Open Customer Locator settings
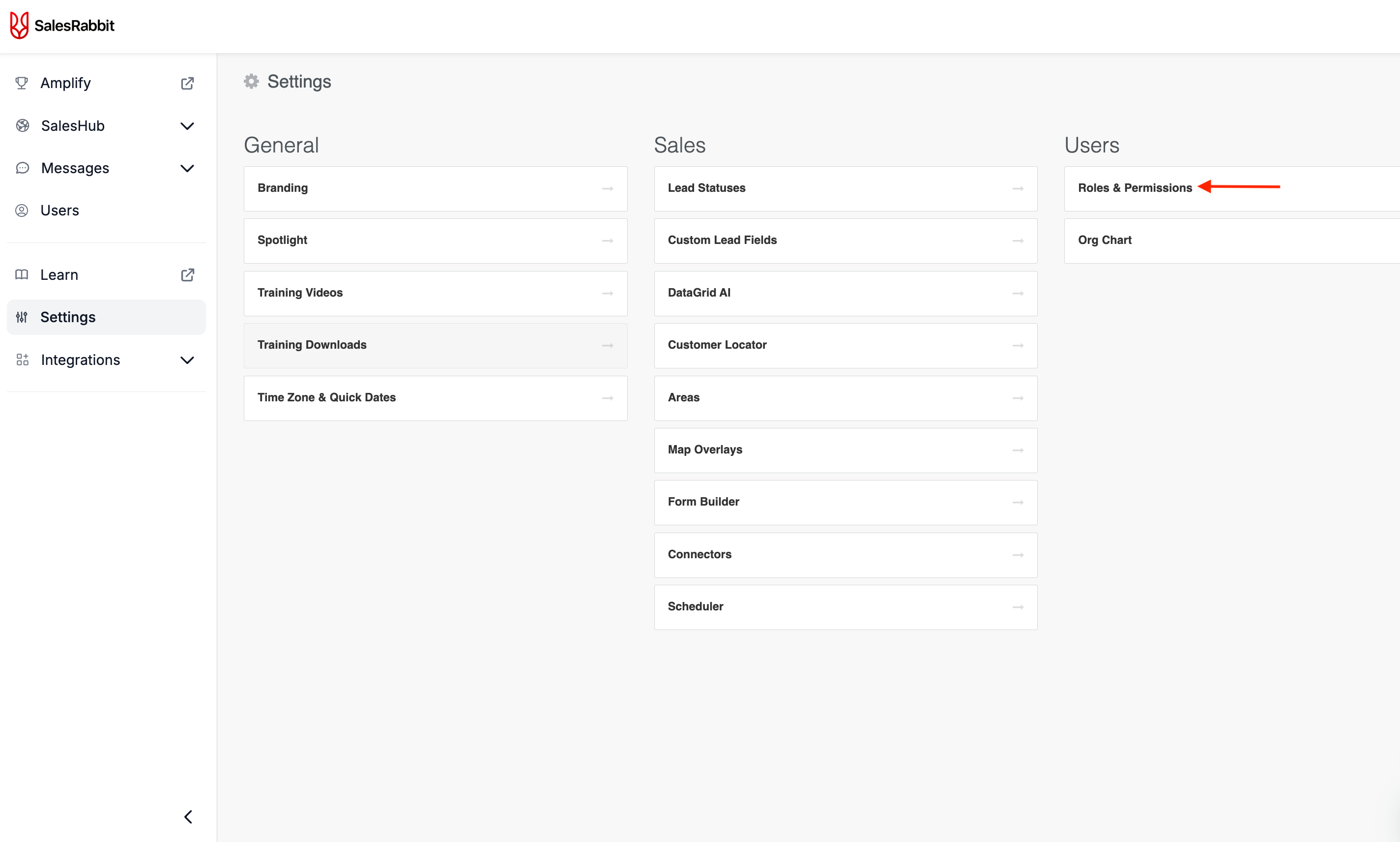This screenshot has height=842, width=1400. click(846, 346)
